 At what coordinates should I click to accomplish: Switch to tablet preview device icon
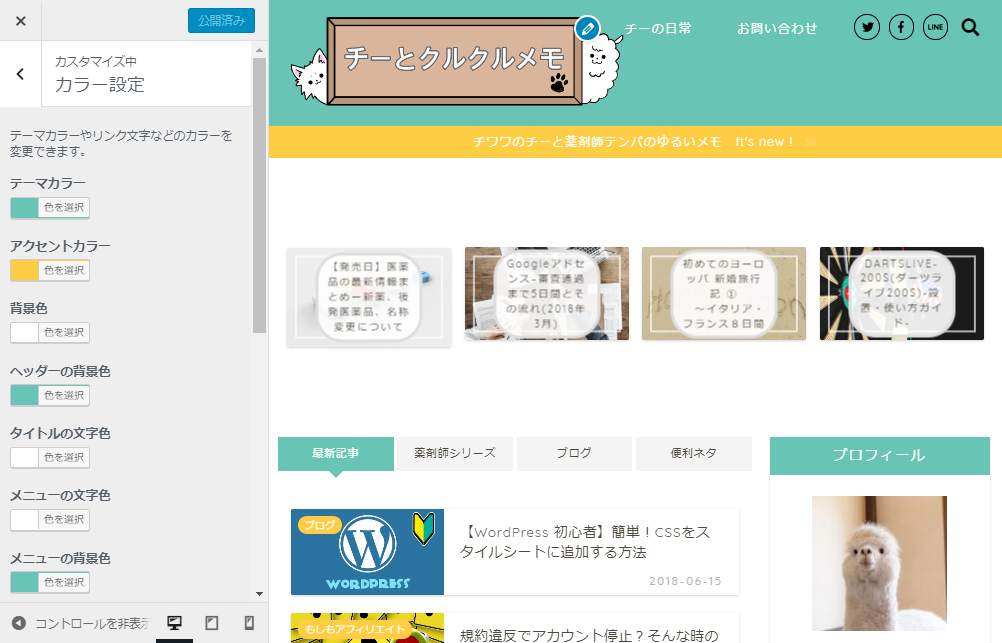point(212,623)
